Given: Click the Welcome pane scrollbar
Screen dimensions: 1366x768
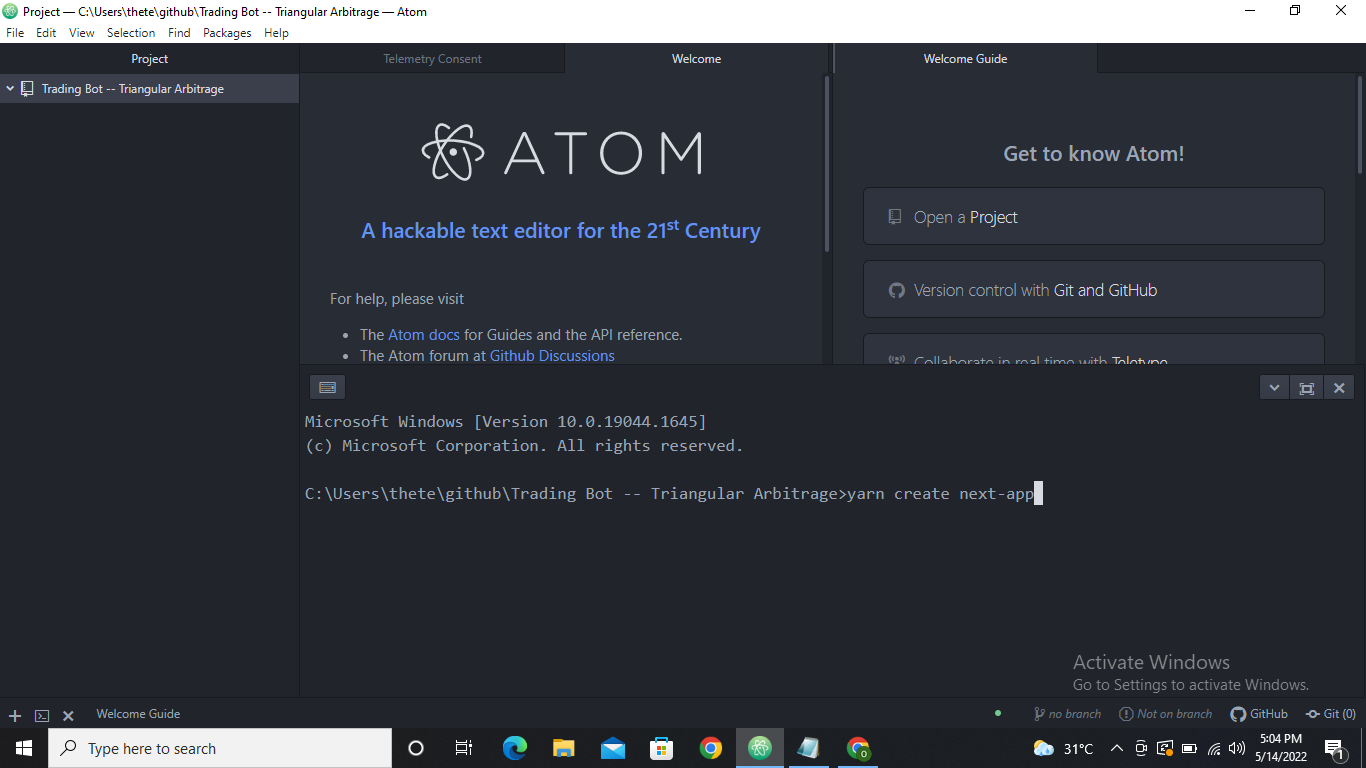Looking at the screenshot, I should (827, 165).
